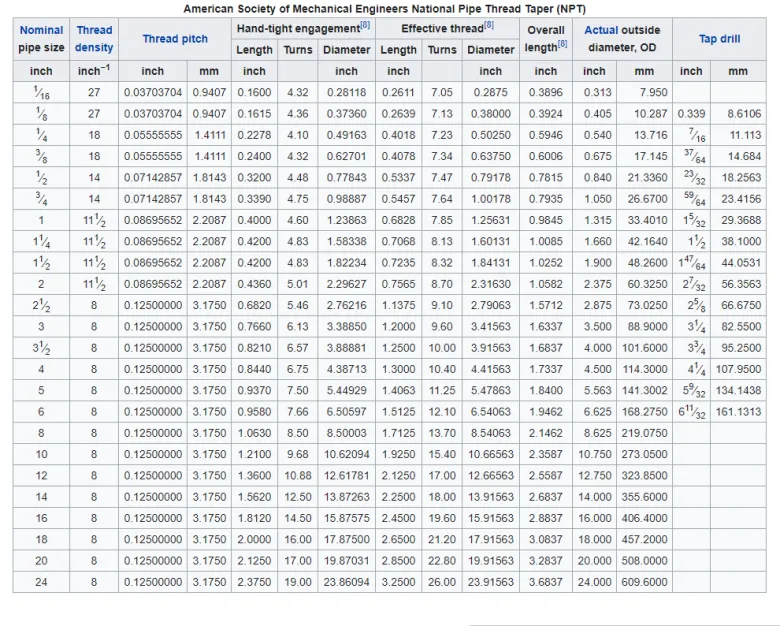Click the 26.00 effective thread turns cell
This screenshot has width=780, height=626.
pyautogui.click(x=441, y=582)
